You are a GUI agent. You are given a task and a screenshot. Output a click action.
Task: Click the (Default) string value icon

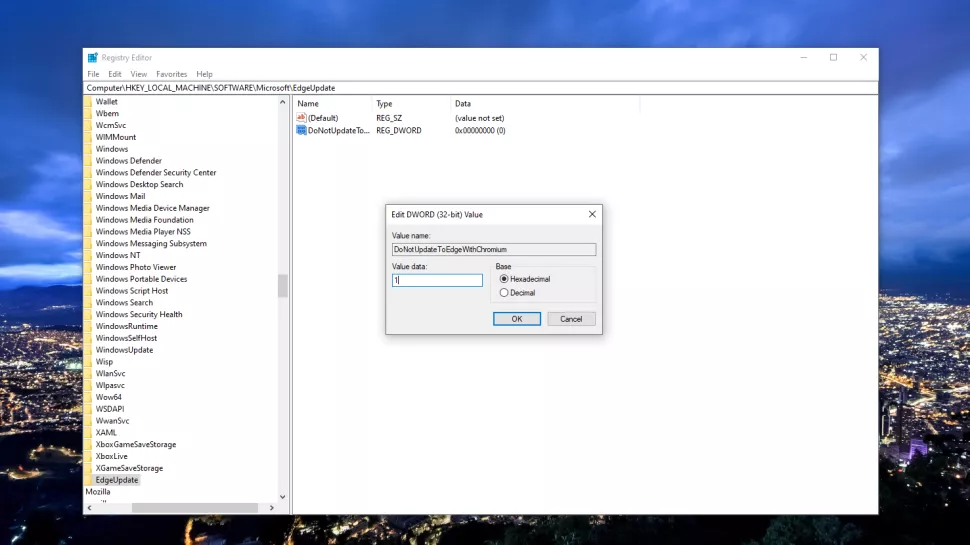tap(301, 118)
